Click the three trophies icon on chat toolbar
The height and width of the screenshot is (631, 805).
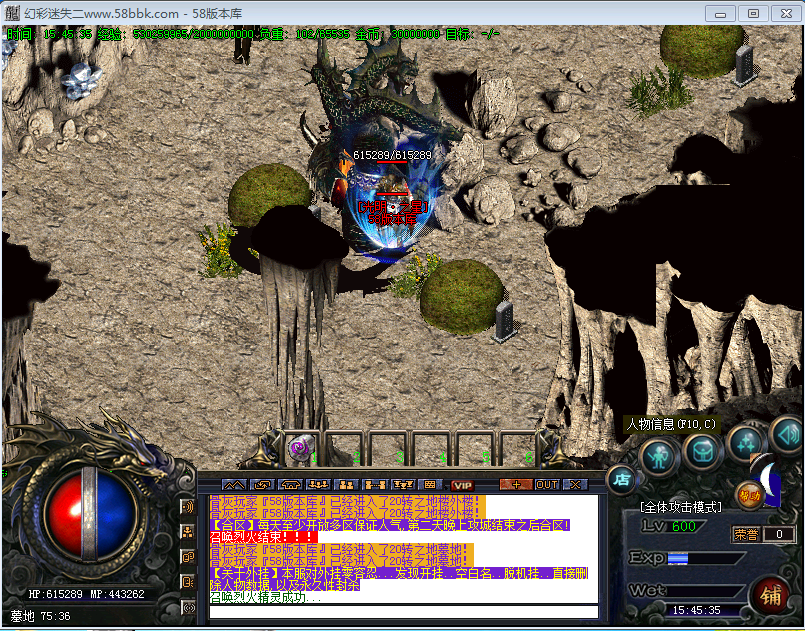(x=402, y=485)
